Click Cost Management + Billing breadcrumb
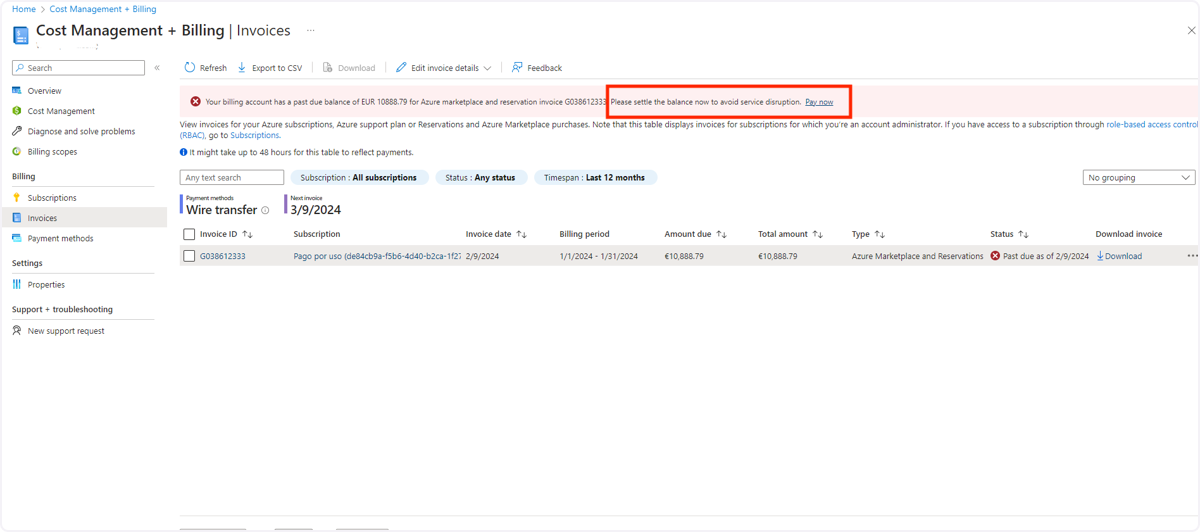Image resolution: width=1200 pixels, height=532 pixels. (x=103, y=9)
